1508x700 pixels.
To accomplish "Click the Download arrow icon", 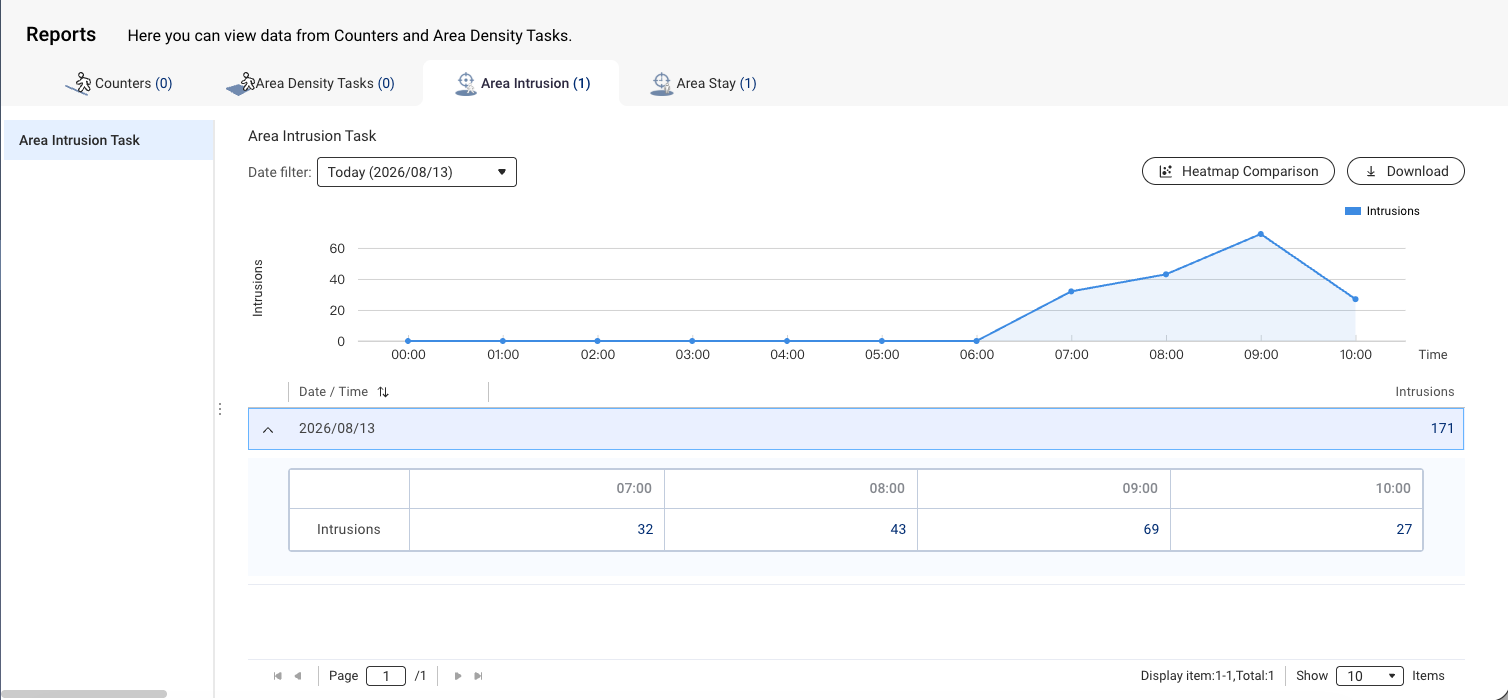I will (1370, 172).
